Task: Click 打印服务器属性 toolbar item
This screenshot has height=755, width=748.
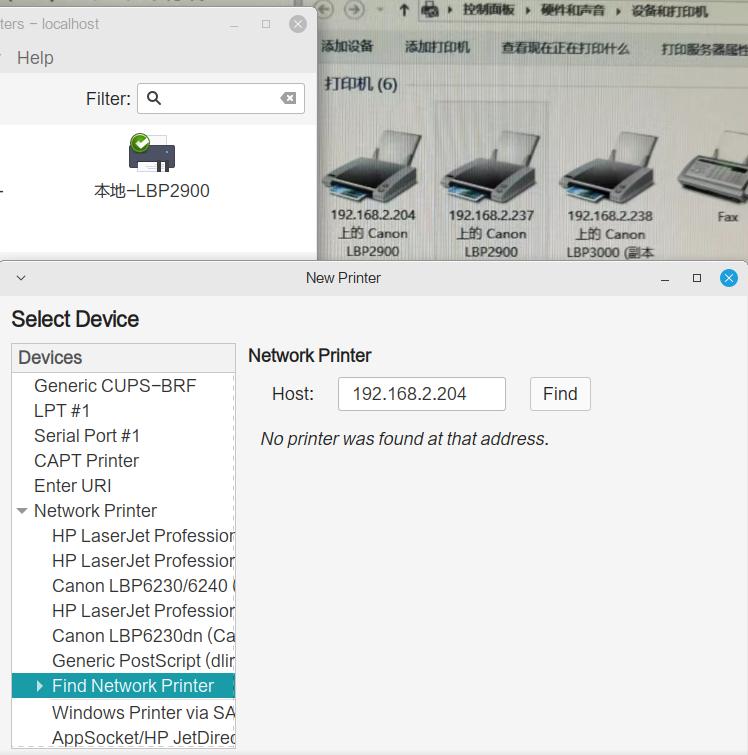Action: [704, 49]
